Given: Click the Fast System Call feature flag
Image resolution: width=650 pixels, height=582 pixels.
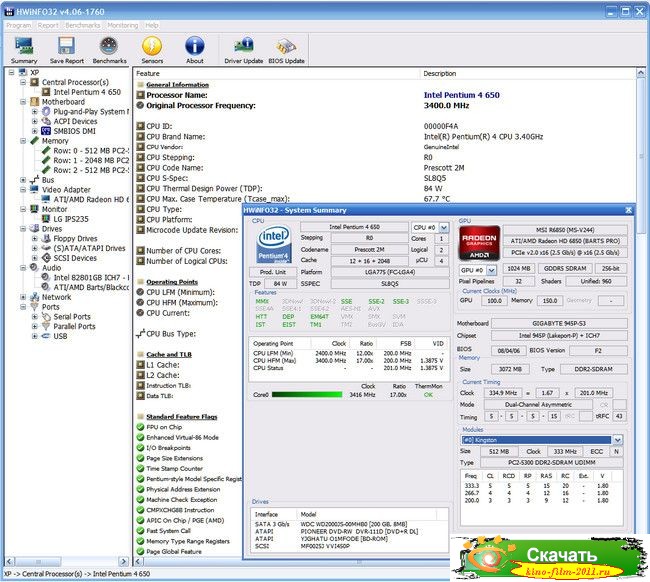Looking at the screenshot, I should (x=168, y=531).
